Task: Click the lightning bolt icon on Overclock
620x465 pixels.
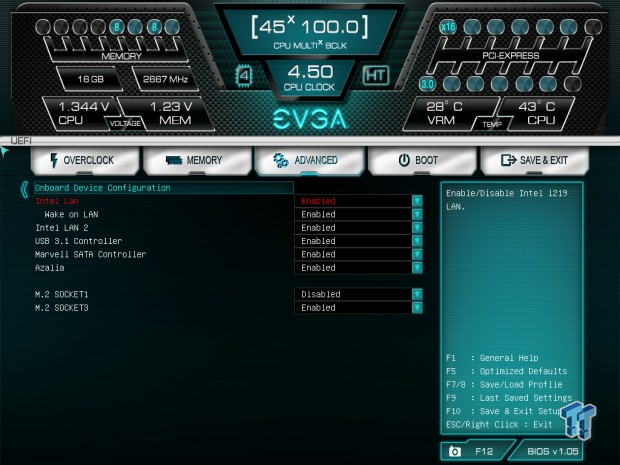Action: click(54, 160)
